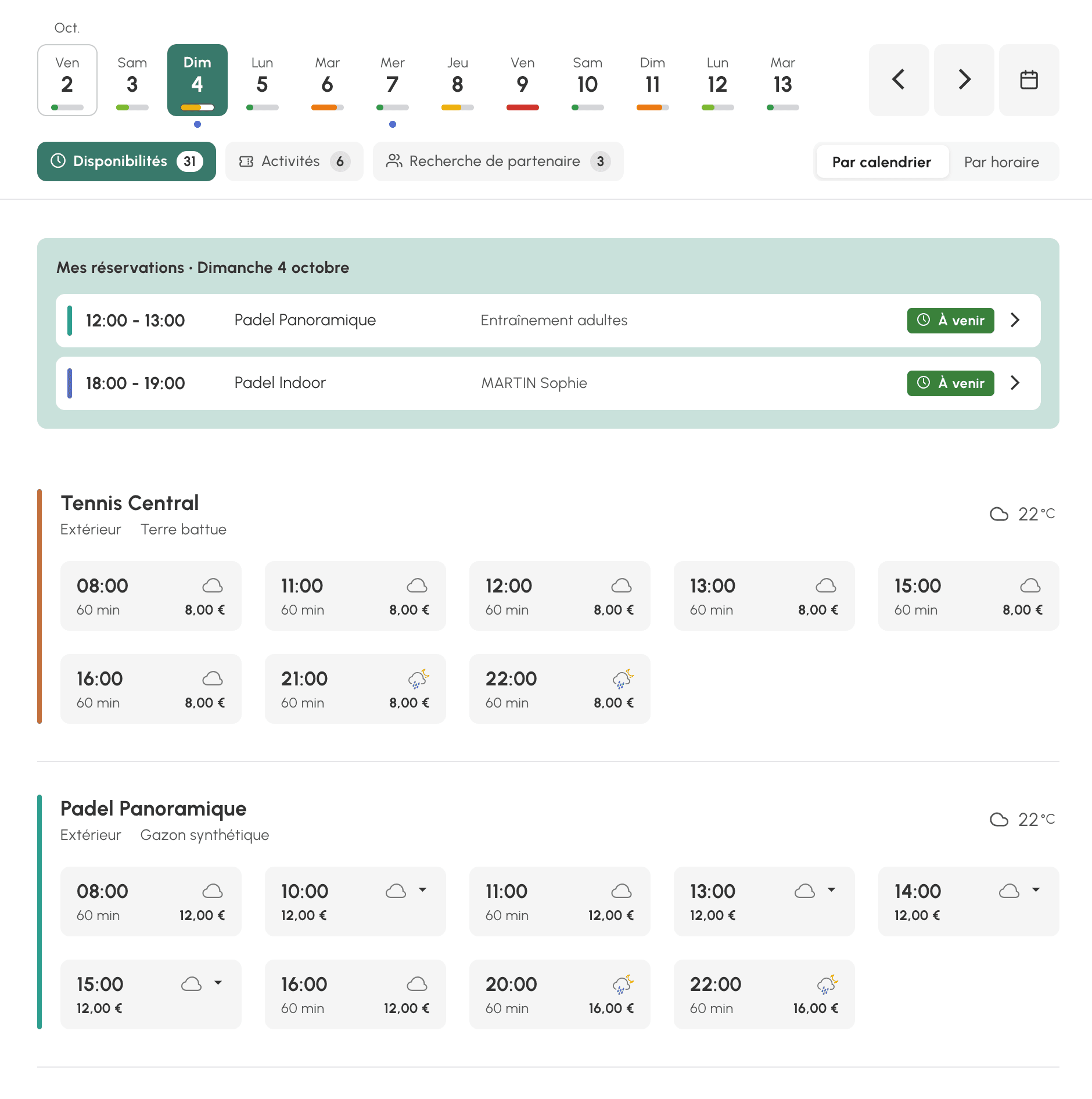This screenshot has width=1092, height=1099.
Task: Open 18:00 Padel Indoor reservation chevron
Action: (1015, 383)
